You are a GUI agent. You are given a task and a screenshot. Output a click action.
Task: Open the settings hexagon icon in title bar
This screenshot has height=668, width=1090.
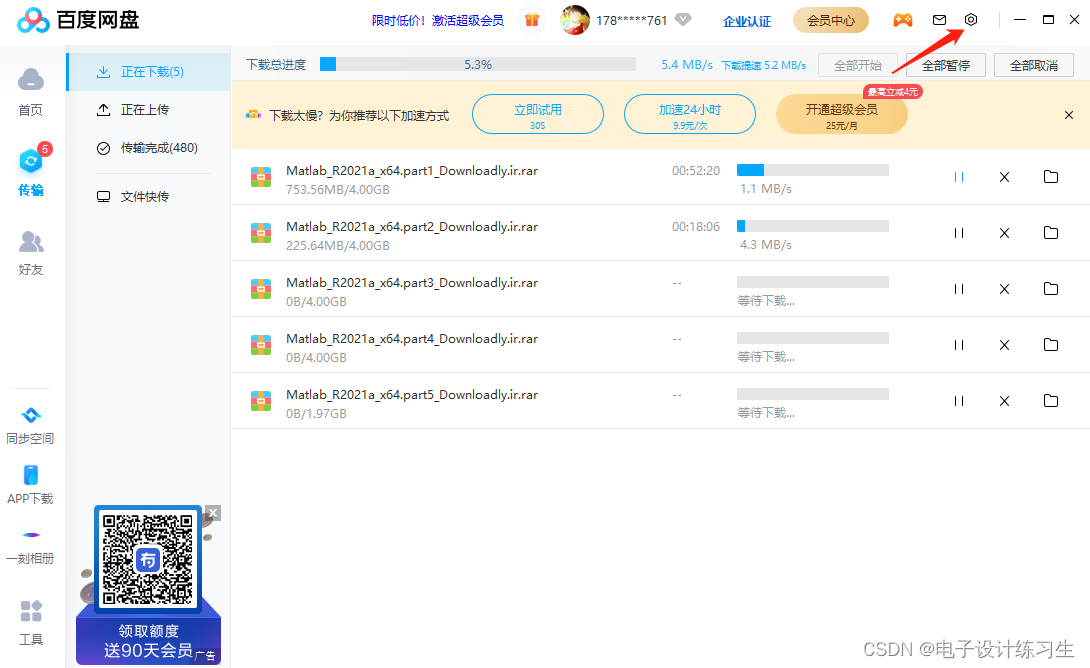click(970, 19)
